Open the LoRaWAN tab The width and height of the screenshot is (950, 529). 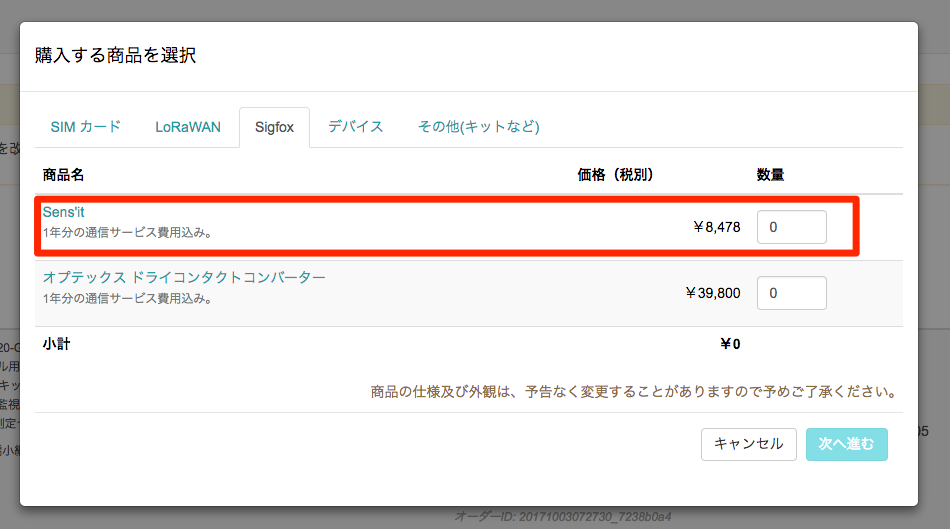(x=188, y=127)
